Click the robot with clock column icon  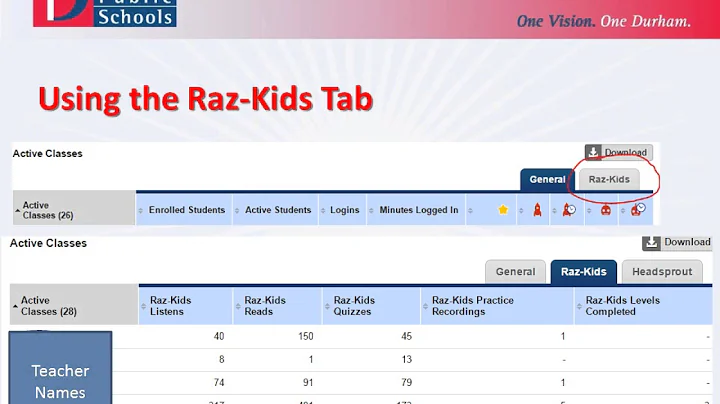(638, 210)
